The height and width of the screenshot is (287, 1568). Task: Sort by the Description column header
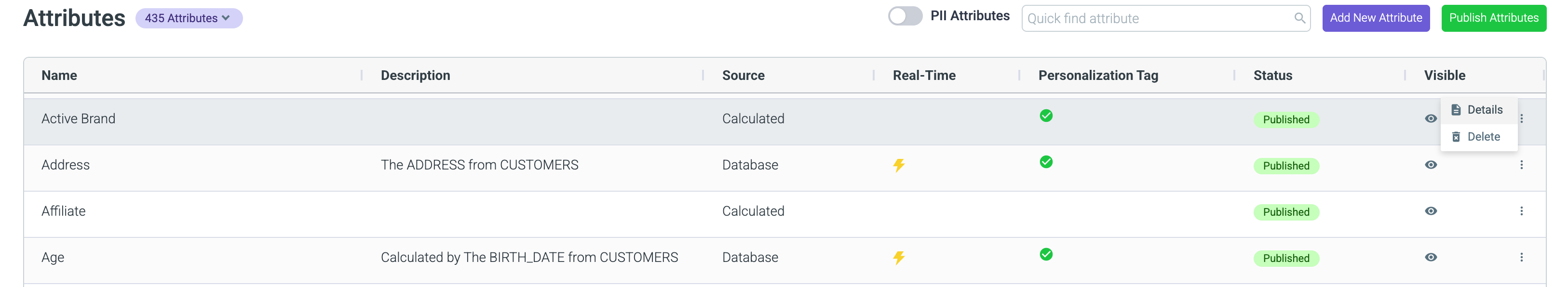coord(415,76)
